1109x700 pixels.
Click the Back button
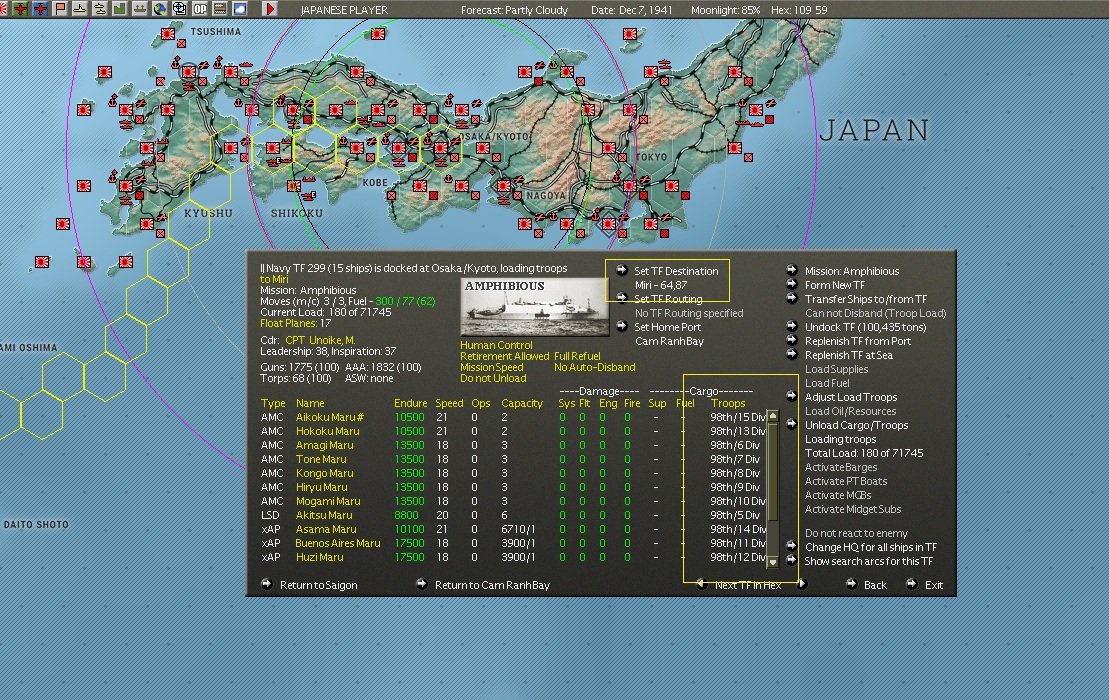pos(875,585)
